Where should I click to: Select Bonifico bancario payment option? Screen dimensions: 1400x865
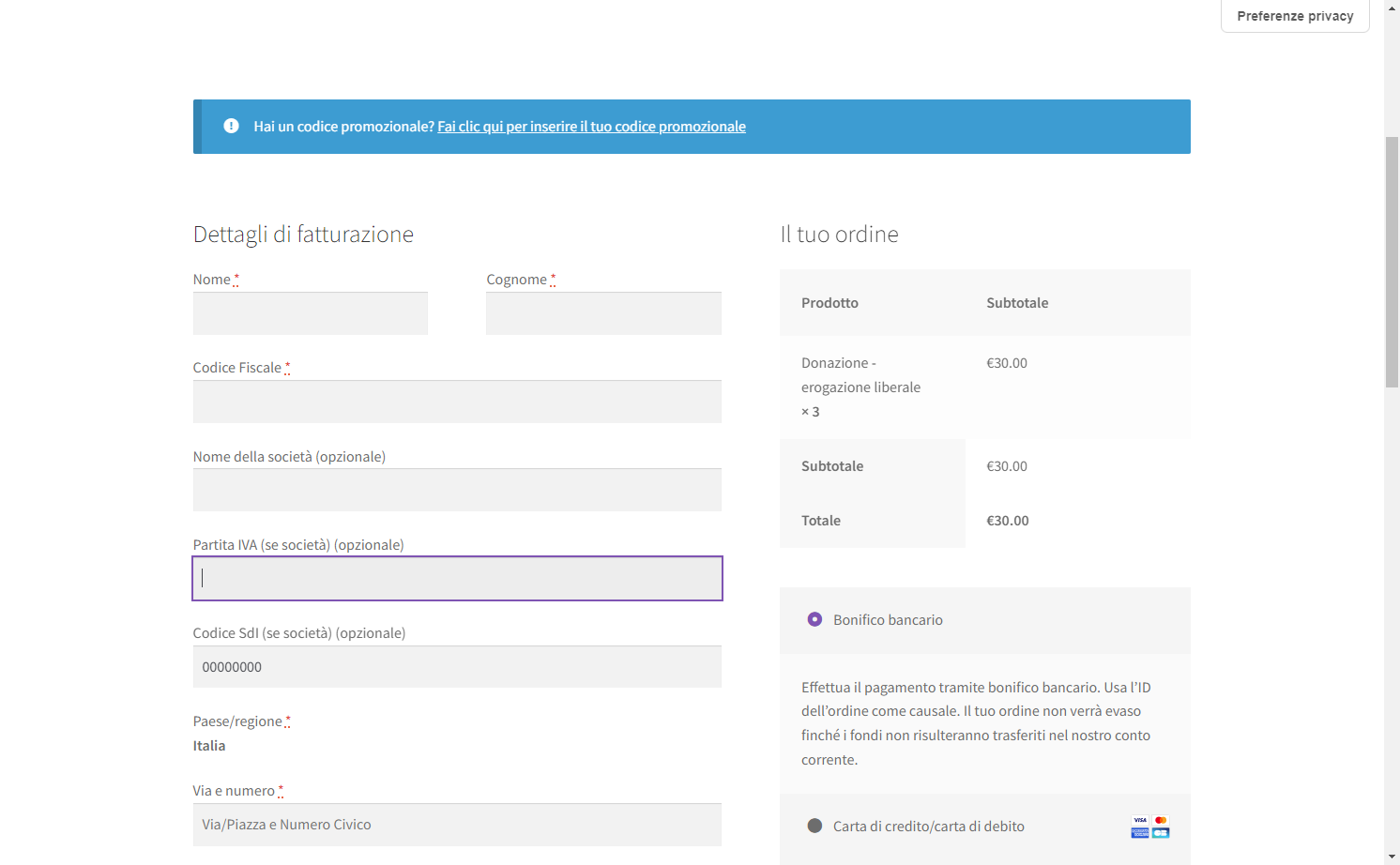(x=814, y=619)
